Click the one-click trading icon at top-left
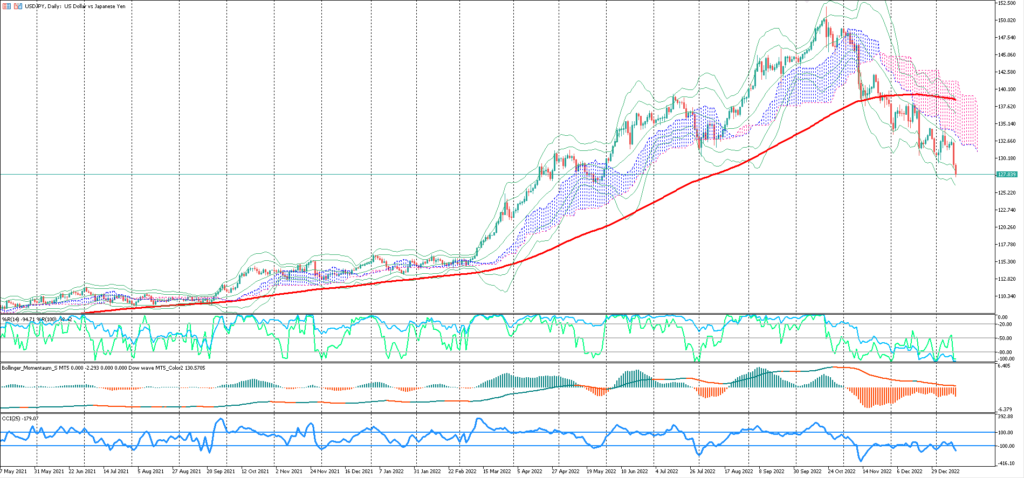The image size is (1024, 478). [x=5, y=6]
